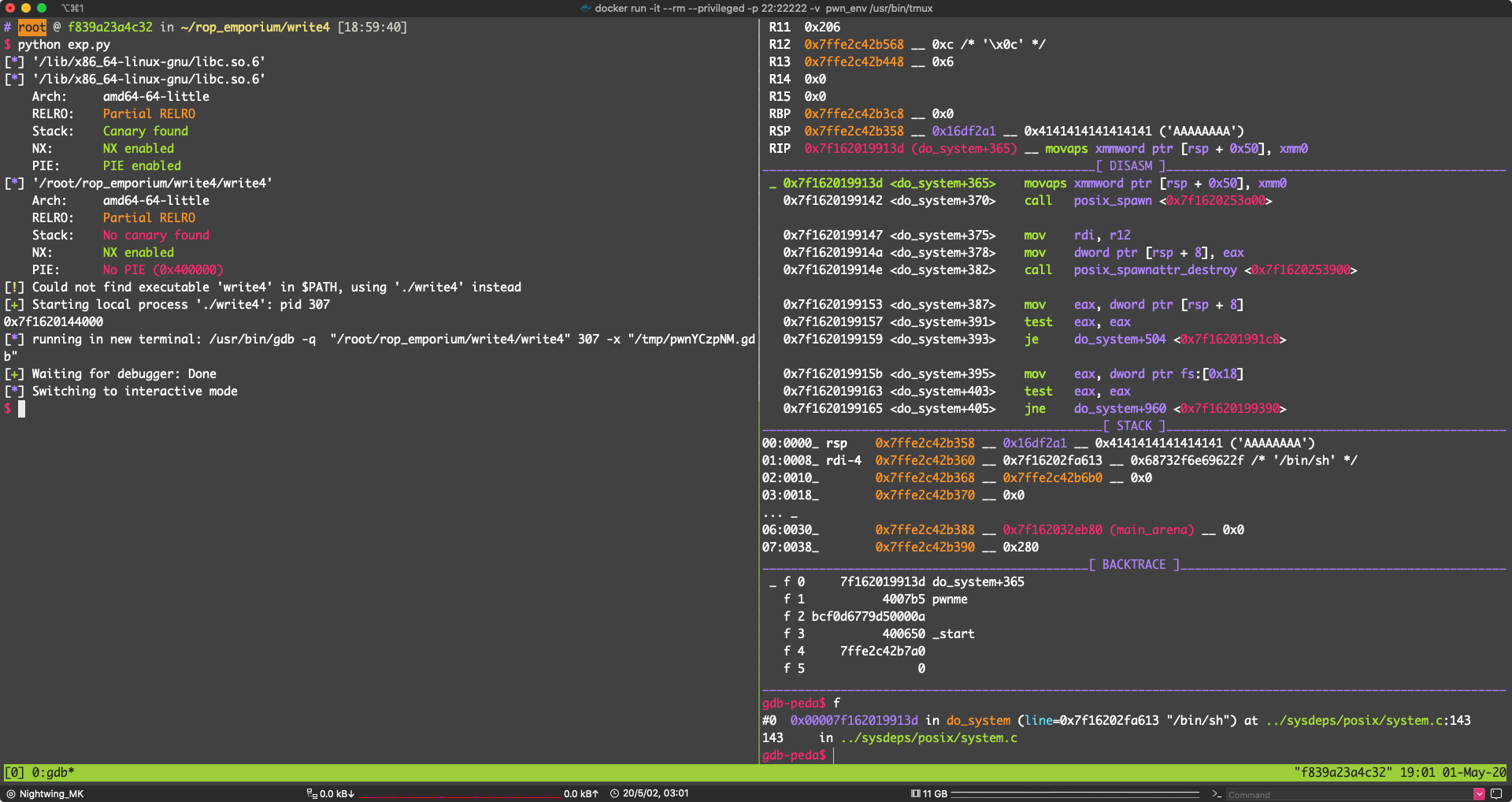The image size is (1512, 802).
Task: Click the panel icon at status bar far right
Action: click(x=1496, y=794)
